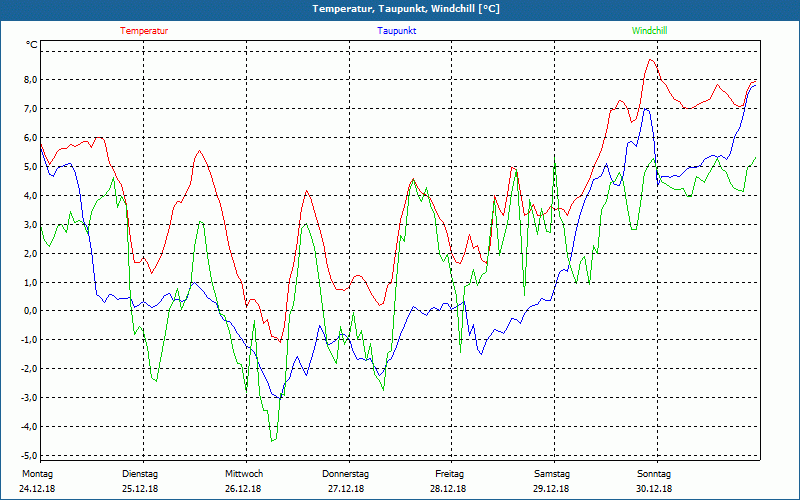
Task: Click the Freitag day label
Action: (449, 474)
